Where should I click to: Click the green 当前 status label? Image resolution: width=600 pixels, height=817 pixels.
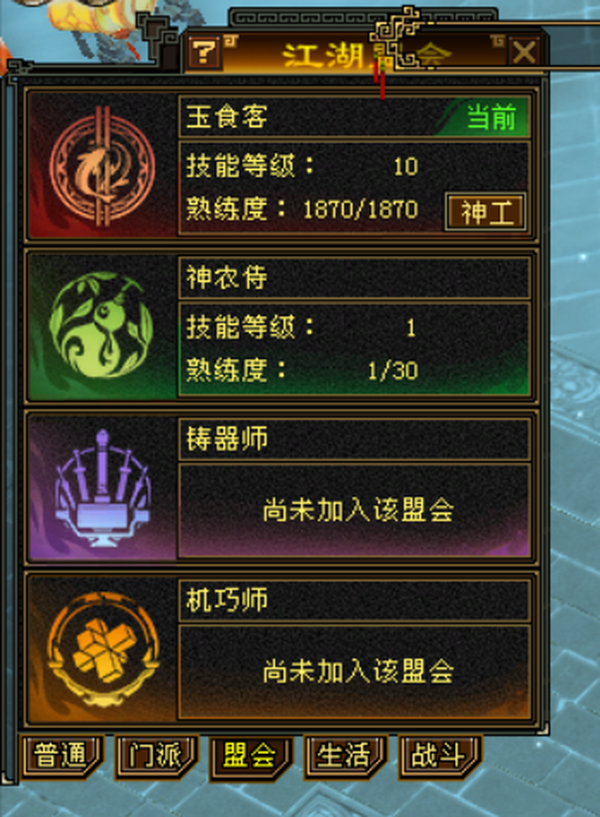click(491, 116)
